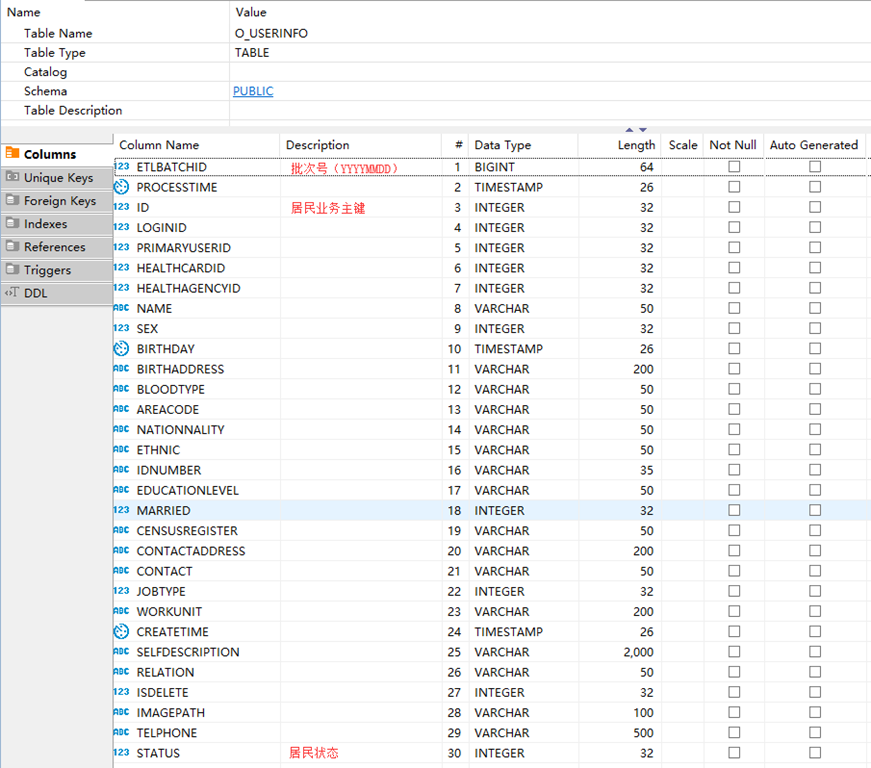The image size is (871, 768).
Task: Open the Indexes tab
Action: point(57,224)
